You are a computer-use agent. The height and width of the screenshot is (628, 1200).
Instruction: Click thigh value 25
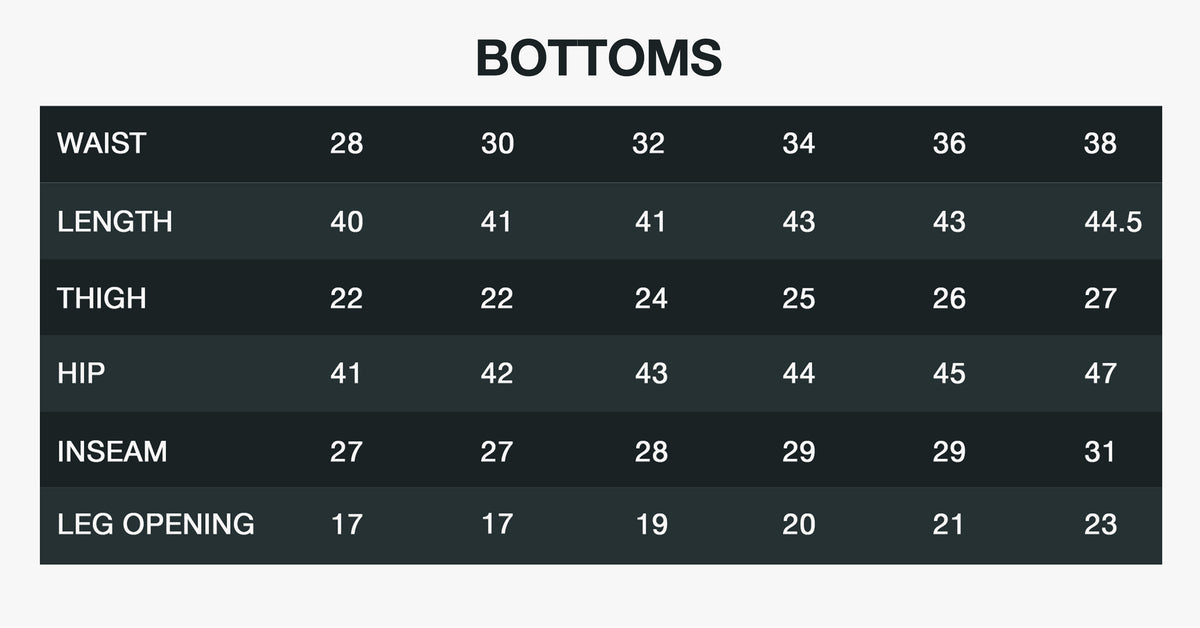[x=798, y=298]
